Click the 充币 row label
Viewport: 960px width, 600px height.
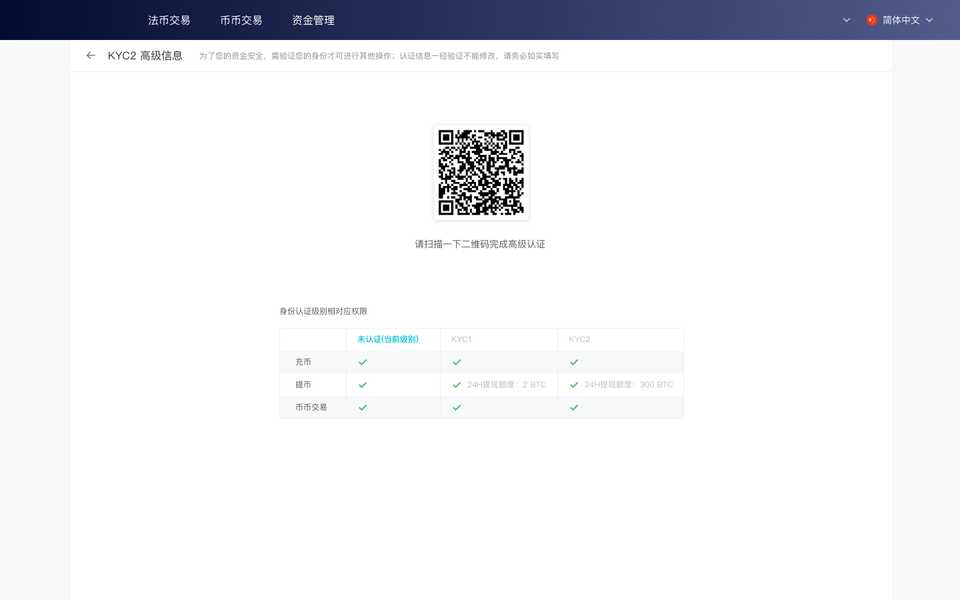[x=303, y=362]
